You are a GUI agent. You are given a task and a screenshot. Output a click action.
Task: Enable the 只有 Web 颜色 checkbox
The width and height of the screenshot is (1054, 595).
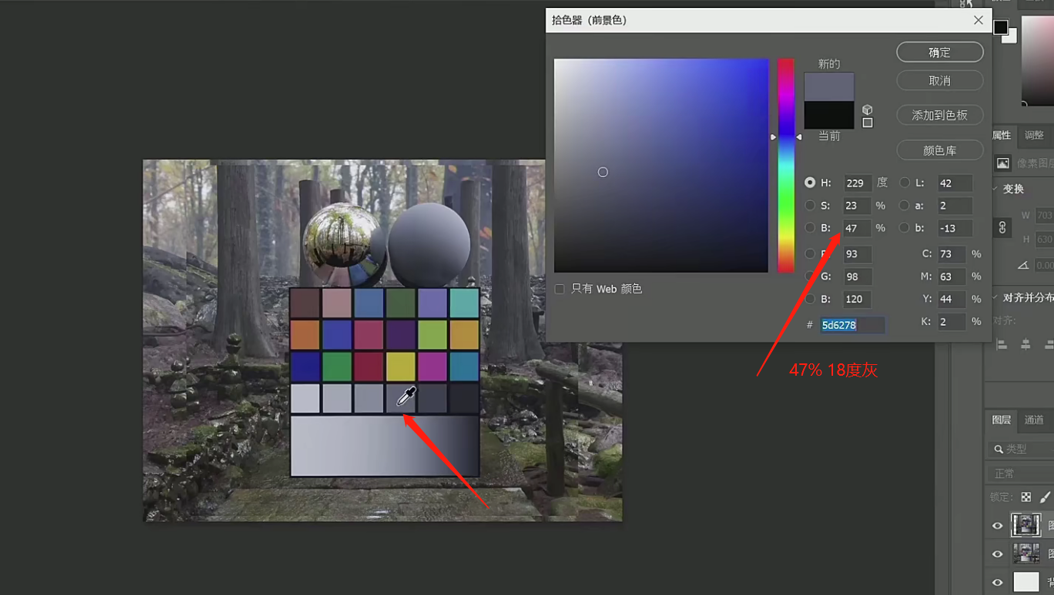[560, 289]
